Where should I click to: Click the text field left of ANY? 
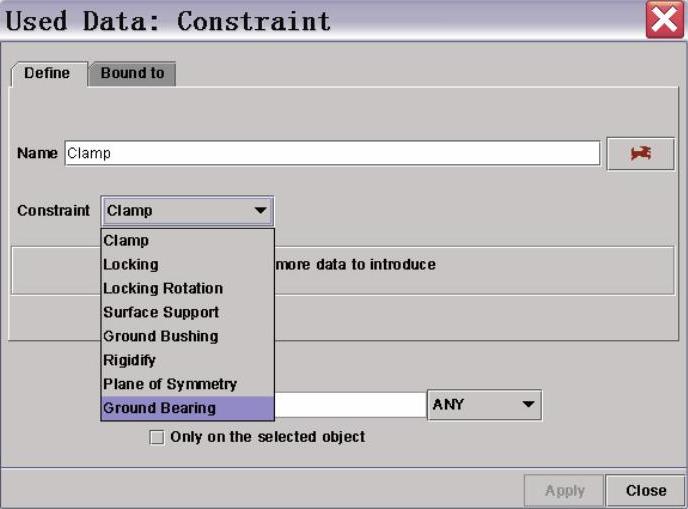pos(350,405)
